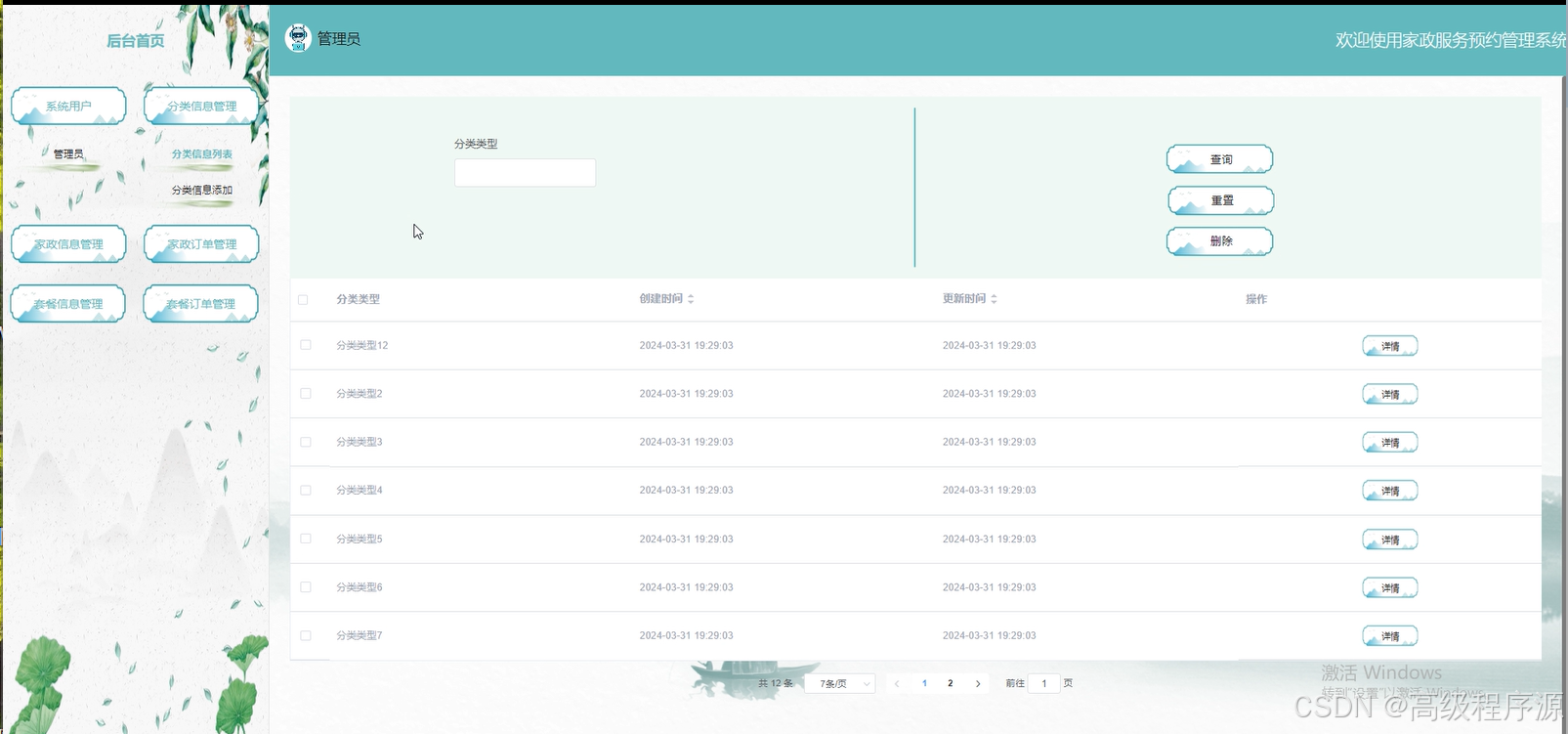The image size is (1568, 734).
Task: Click the 重置 reset button
Action: [1221, 200]
